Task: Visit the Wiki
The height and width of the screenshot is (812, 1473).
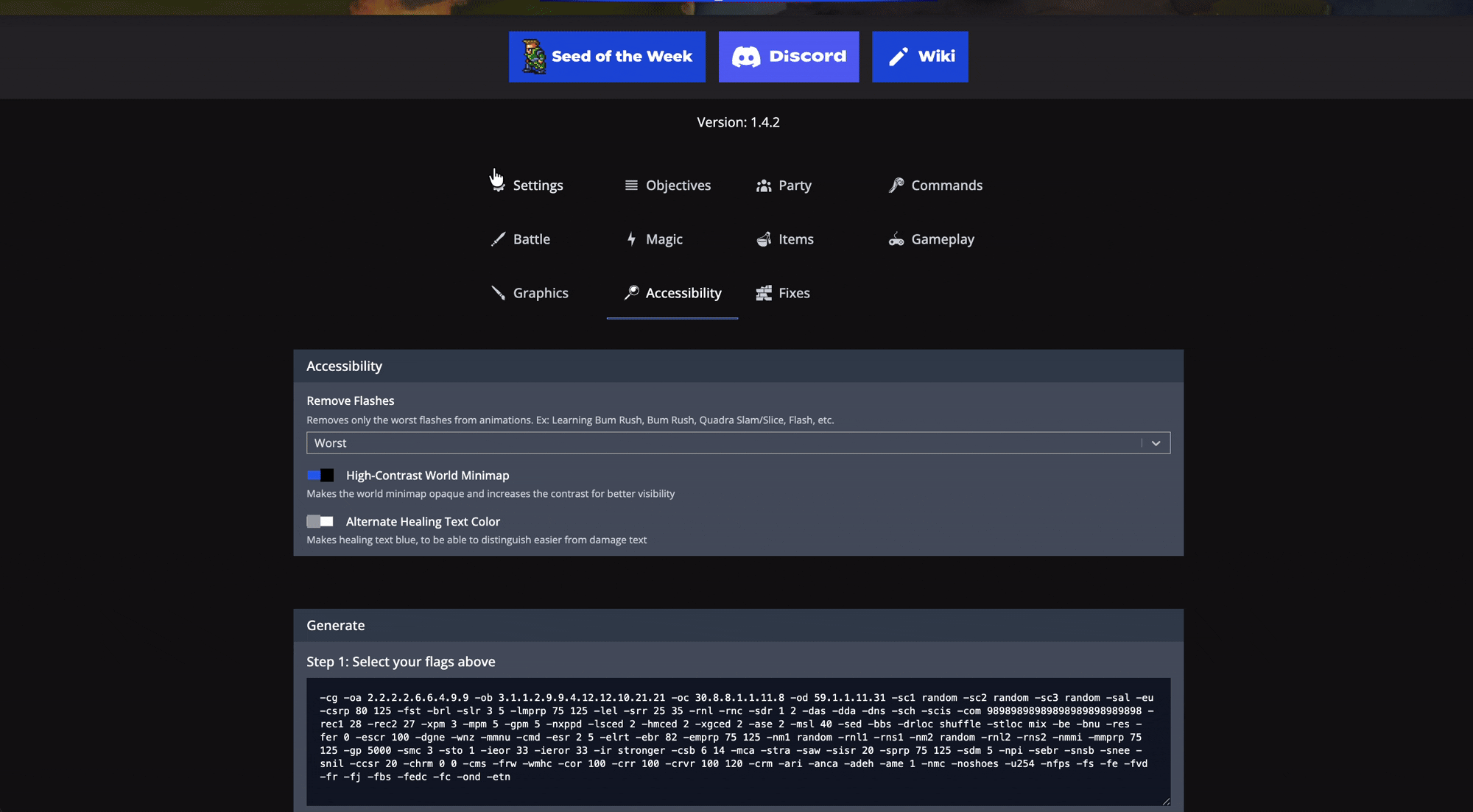Action: click(920, 56)
